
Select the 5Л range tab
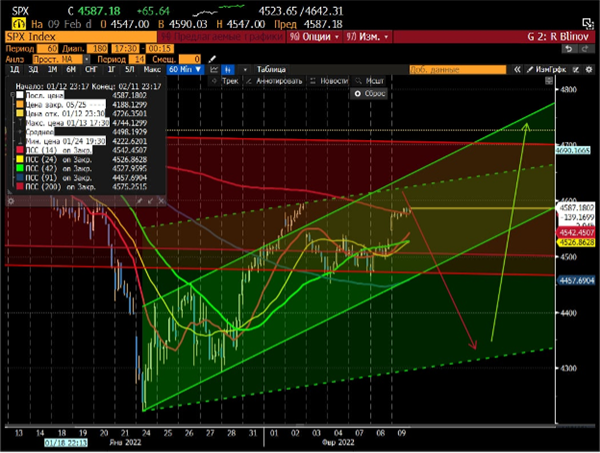(129, 69)
